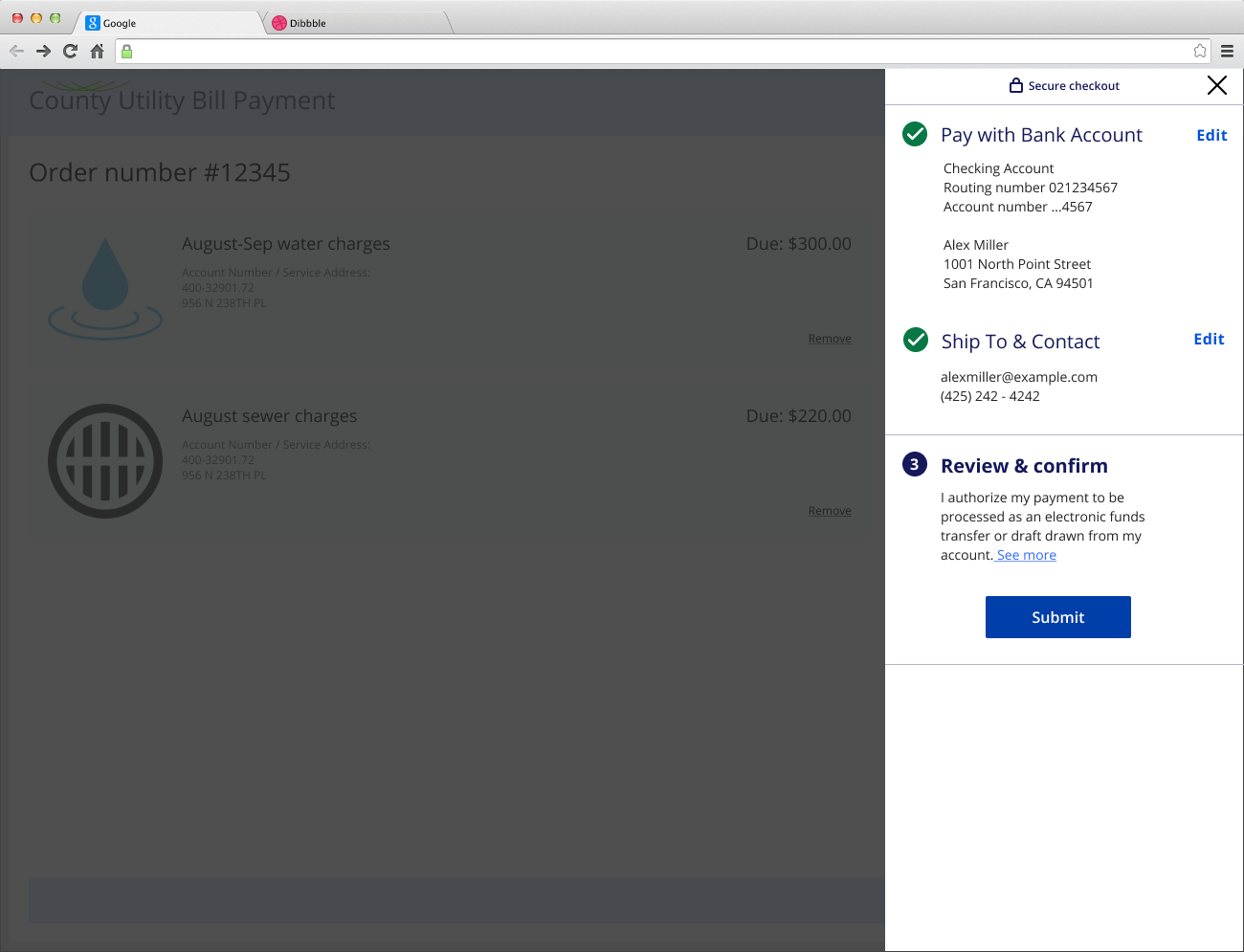Click the water drop icon
1244x952 pixels.
pyautogui.click(x=105, y=287)
